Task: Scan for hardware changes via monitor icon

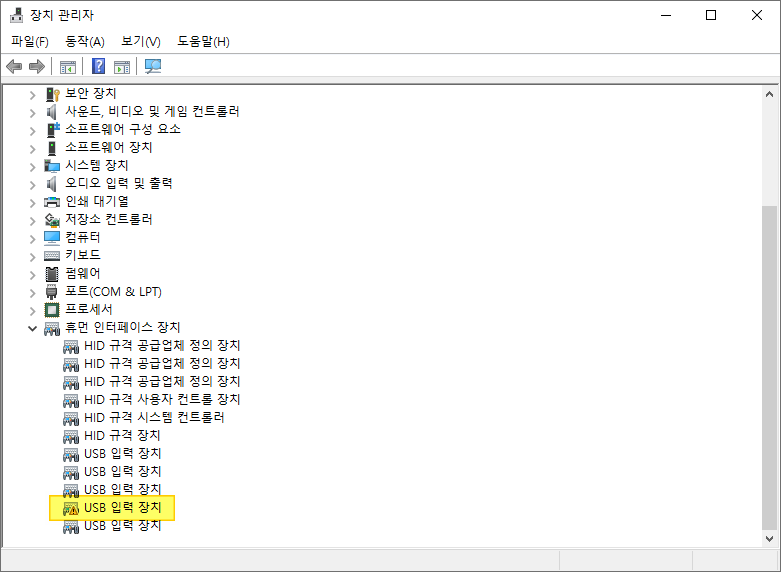Action: tap(153, 66)
